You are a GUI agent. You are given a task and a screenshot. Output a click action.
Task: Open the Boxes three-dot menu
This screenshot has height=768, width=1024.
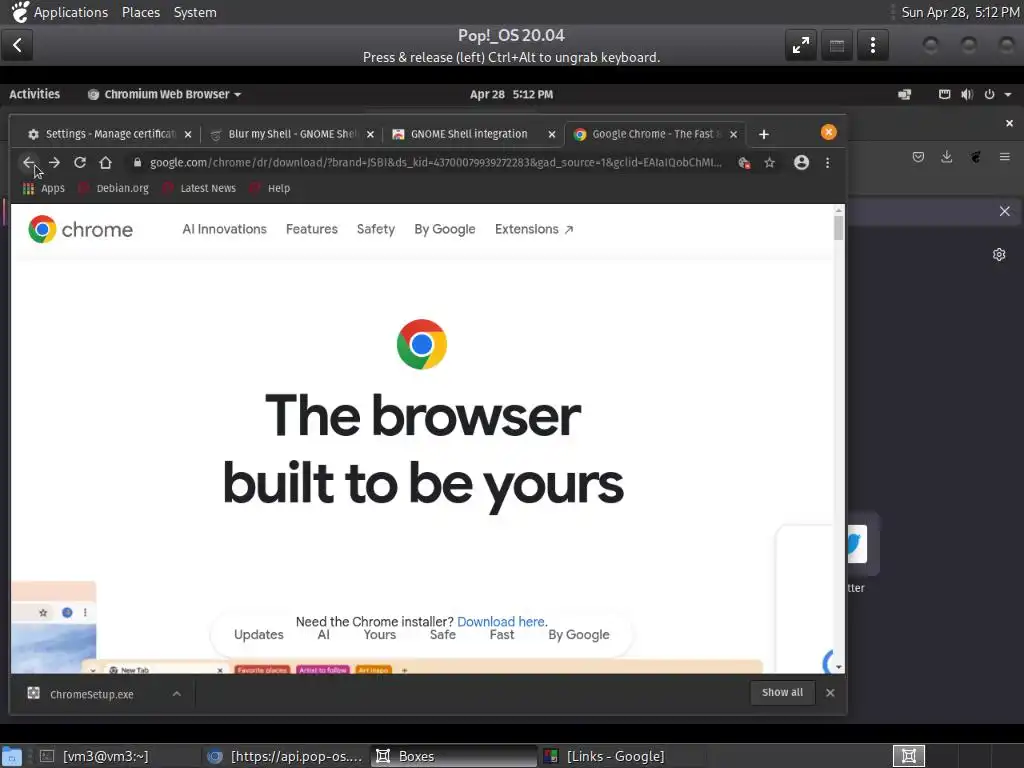(x=872, y=45)
